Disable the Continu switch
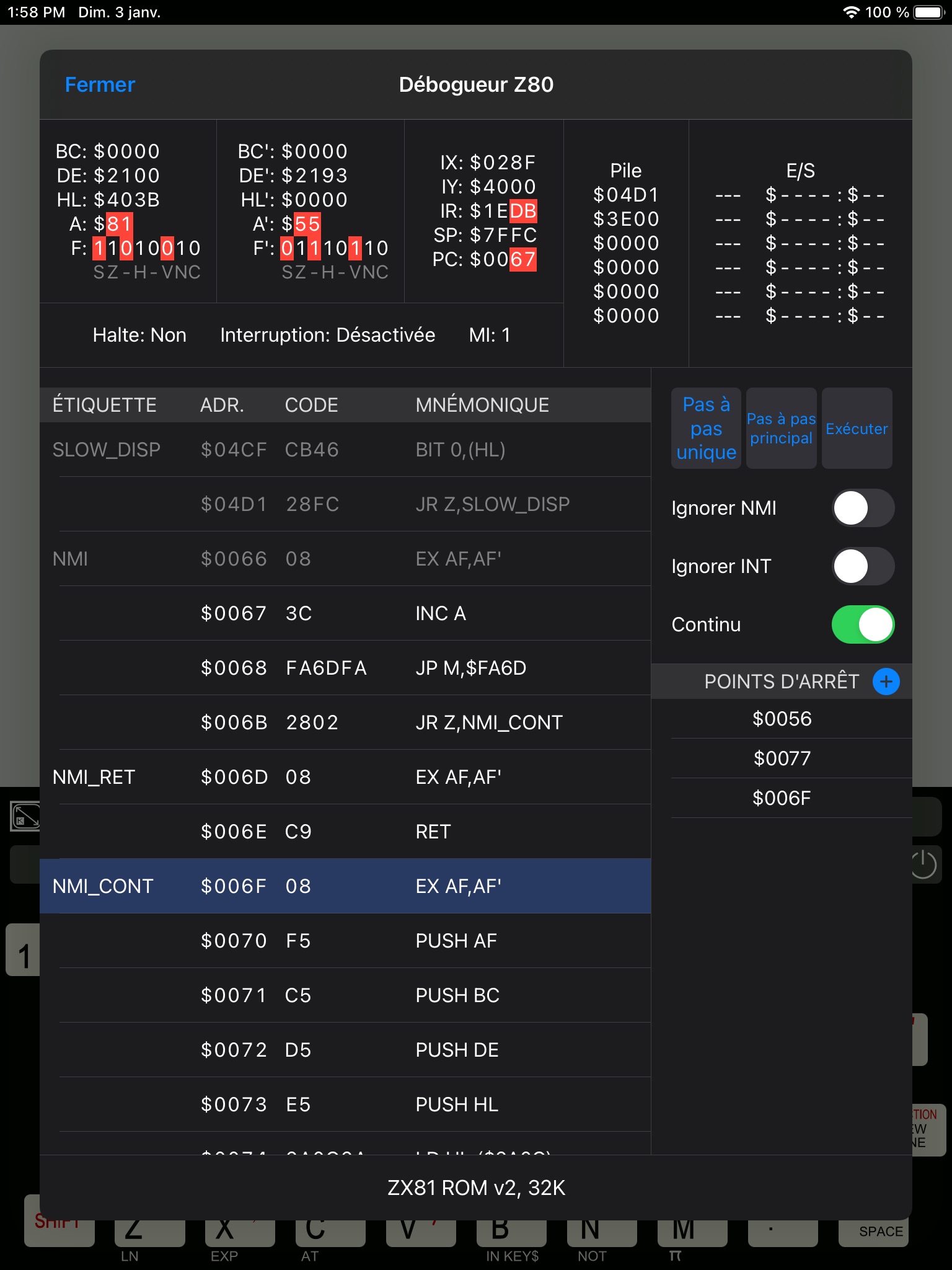Viewport: 952px width, 1270px height. pyautogui.click(x=863, y=624)
